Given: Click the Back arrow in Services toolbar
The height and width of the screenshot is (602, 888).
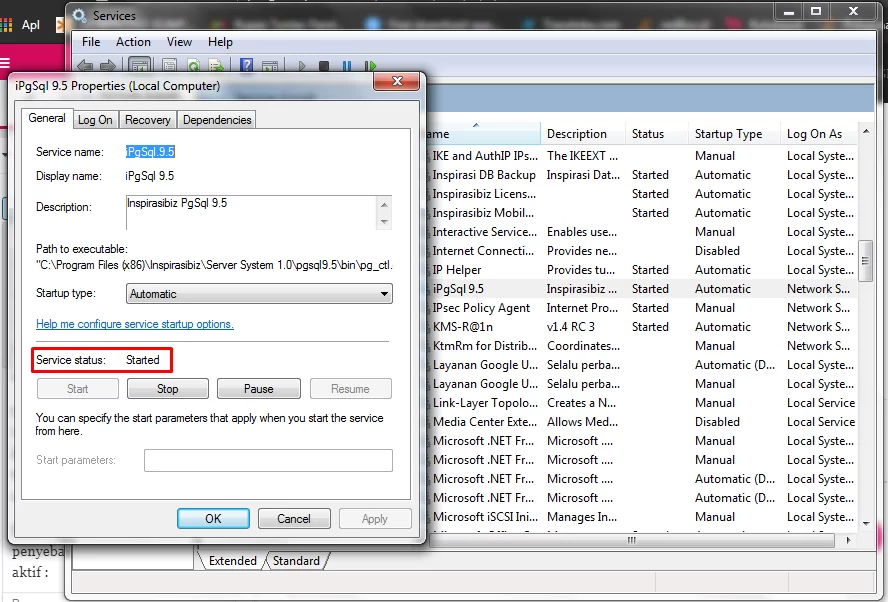Looking at the screenshot, I should point(84,66).
